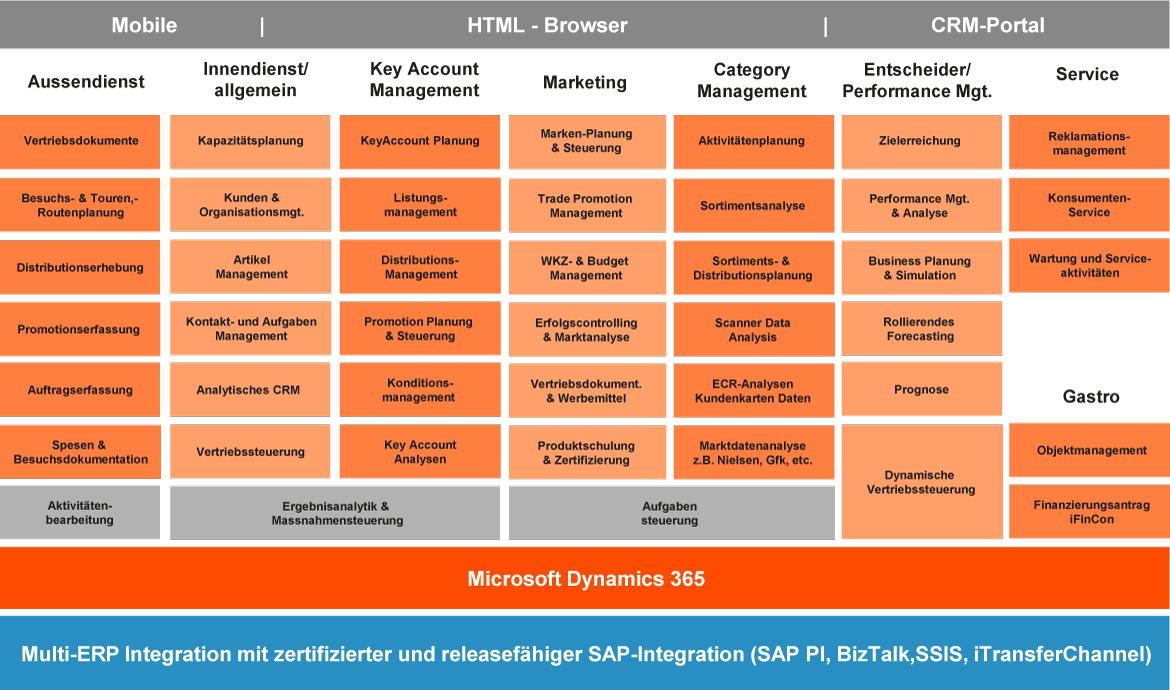Click the Innendienst/allgemein column heading

click(x=255, y=80)
